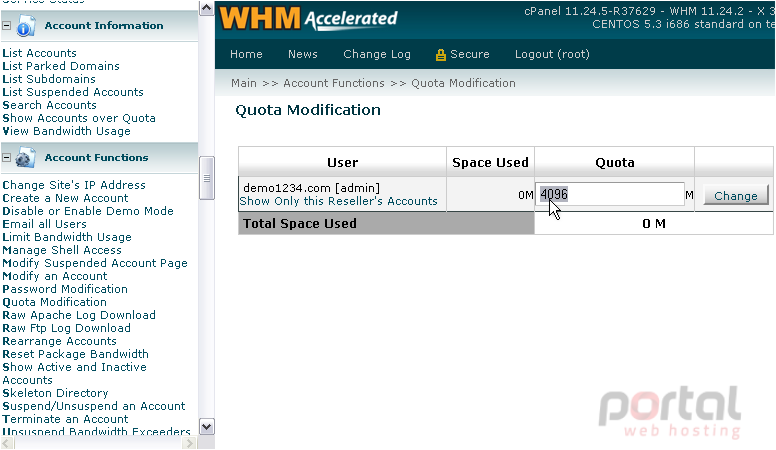This screenshot has width=776, height=450.
Task: Click the sidebar scroll-up arrow
Action: point(206,8)
